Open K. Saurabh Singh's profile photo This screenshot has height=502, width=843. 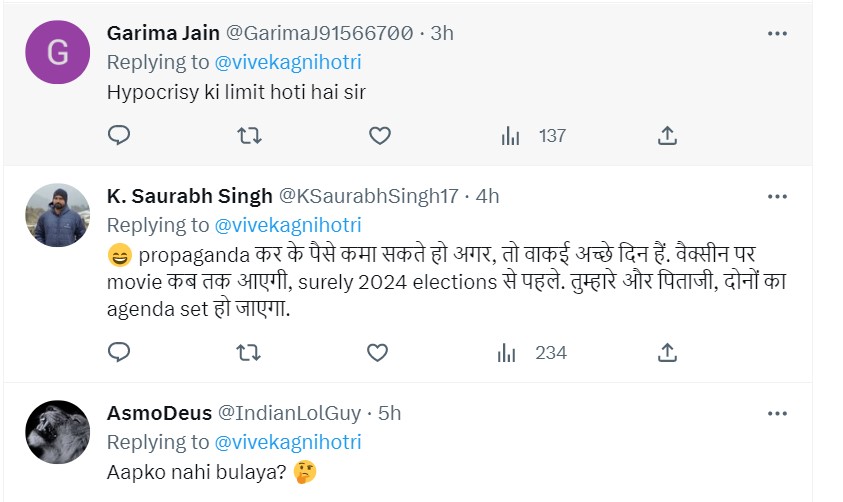point(58,215)
